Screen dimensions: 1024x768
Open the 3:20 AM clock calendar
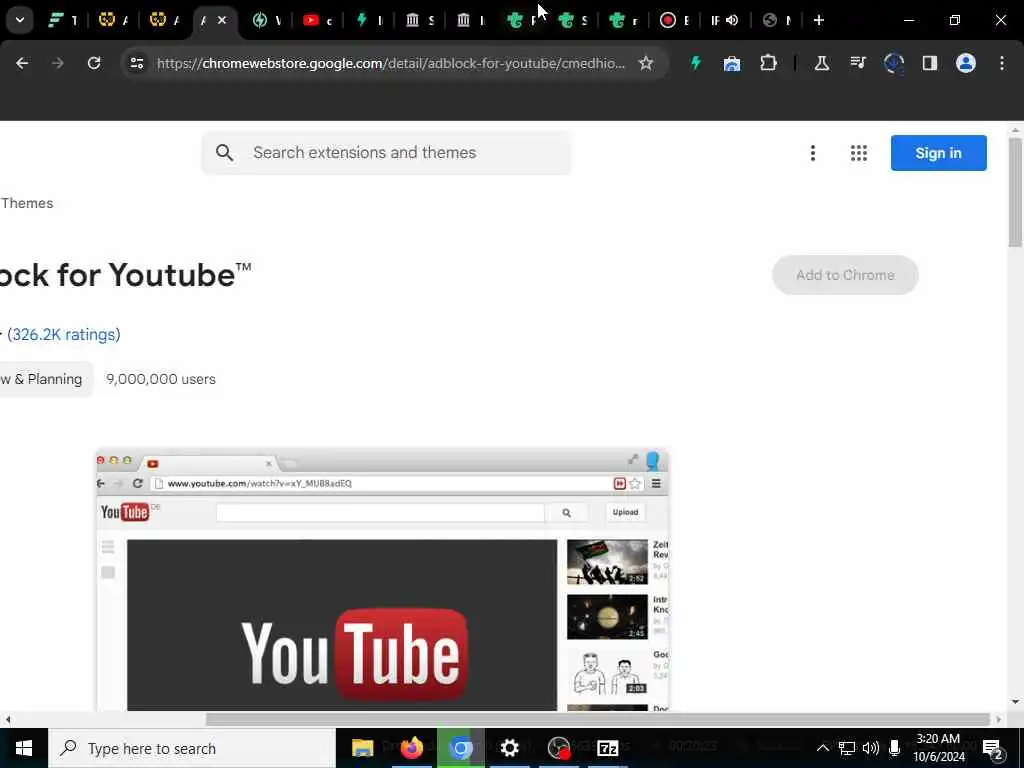(938, 748)
